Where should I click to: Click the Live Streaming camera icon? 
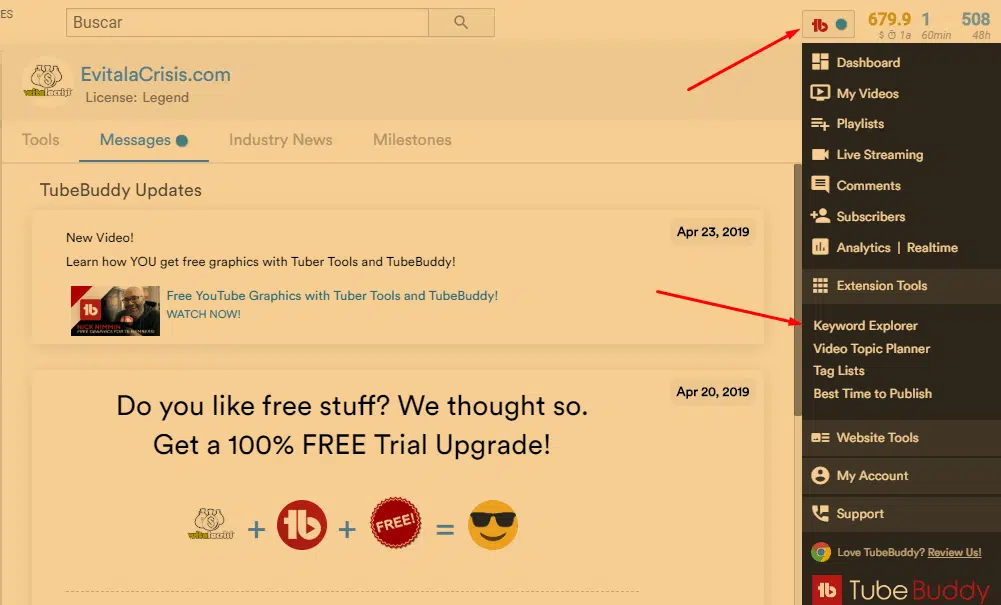pyautogui.click(x=820, y=154)
